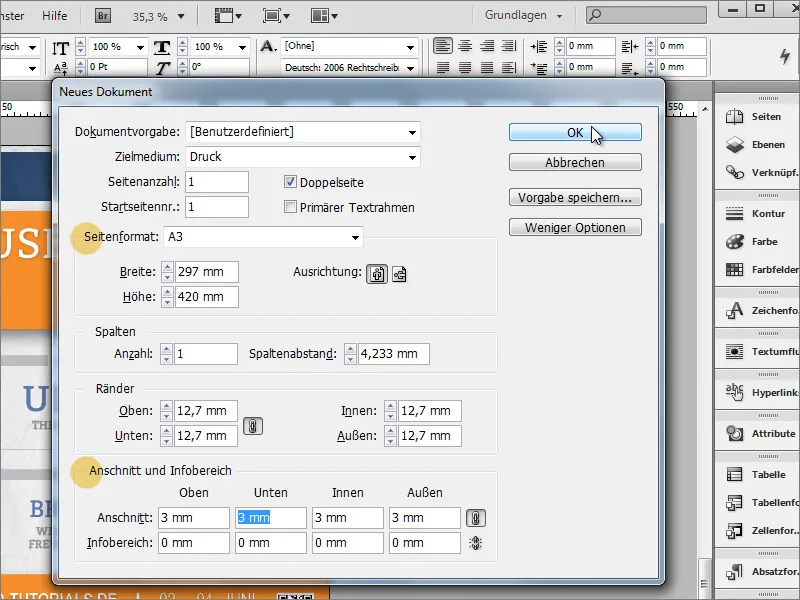Open the Kontur panel

pos(758,214)
